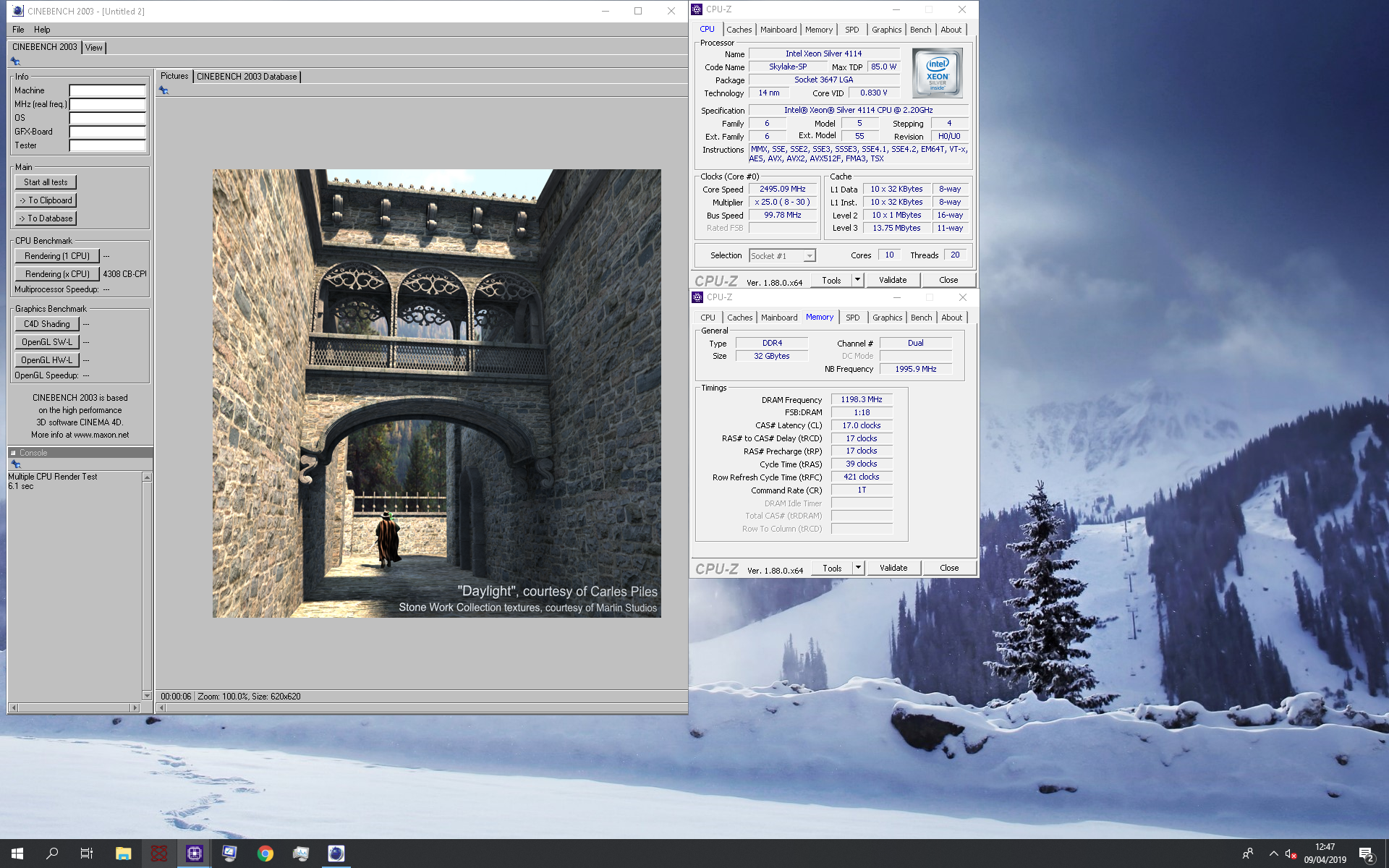The image size is (1389, 868).
Task: Click picture view horizontal scrollbar left arrow
Action: tap(162, 708)
